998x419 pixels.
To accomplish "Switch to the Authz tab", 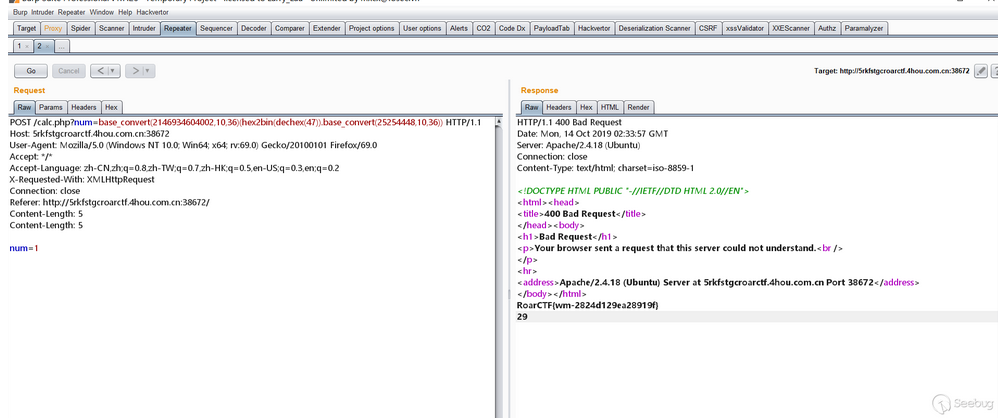I will click(827, 28).
